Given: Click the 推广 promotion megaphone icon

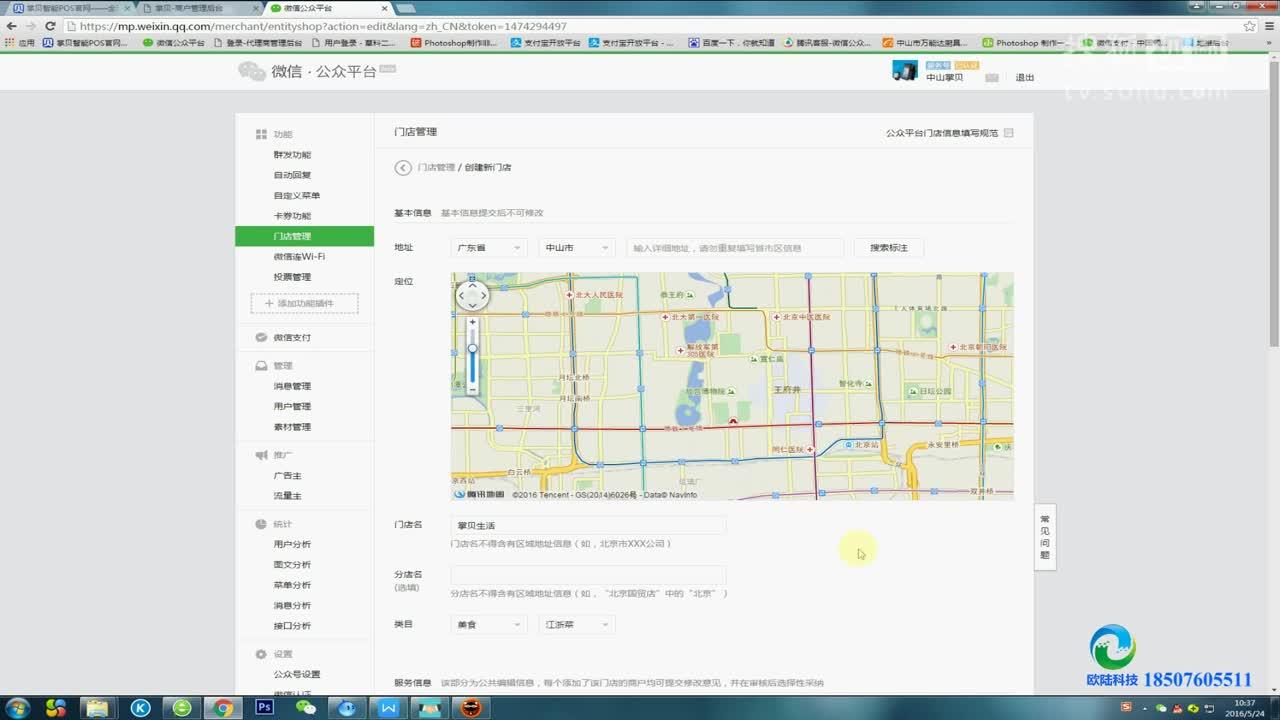Looking at the screenshot, I should click(x=261, y=455).
